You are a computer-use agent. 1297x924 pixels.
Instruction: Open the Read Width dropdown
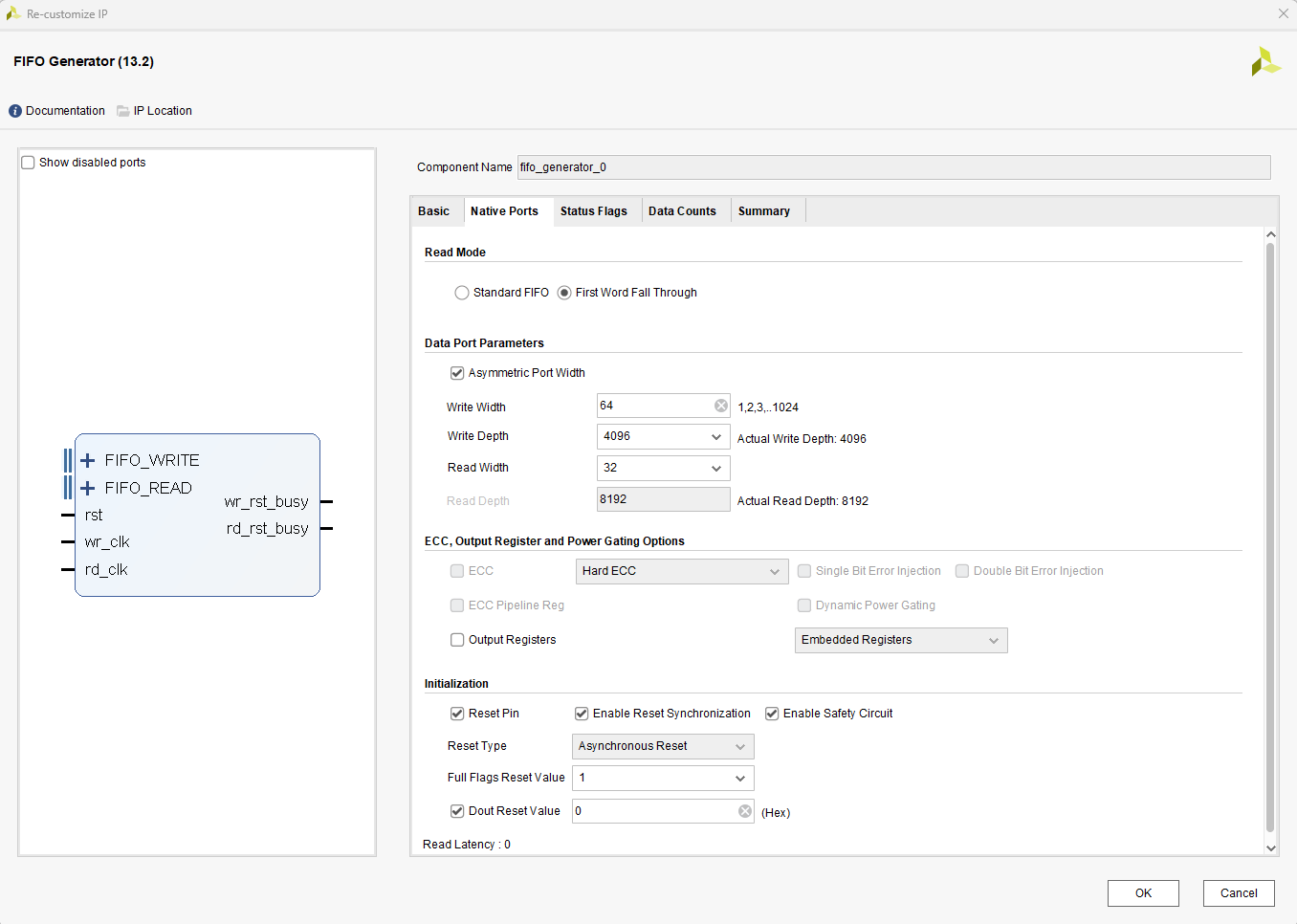(x=663, y=468)
